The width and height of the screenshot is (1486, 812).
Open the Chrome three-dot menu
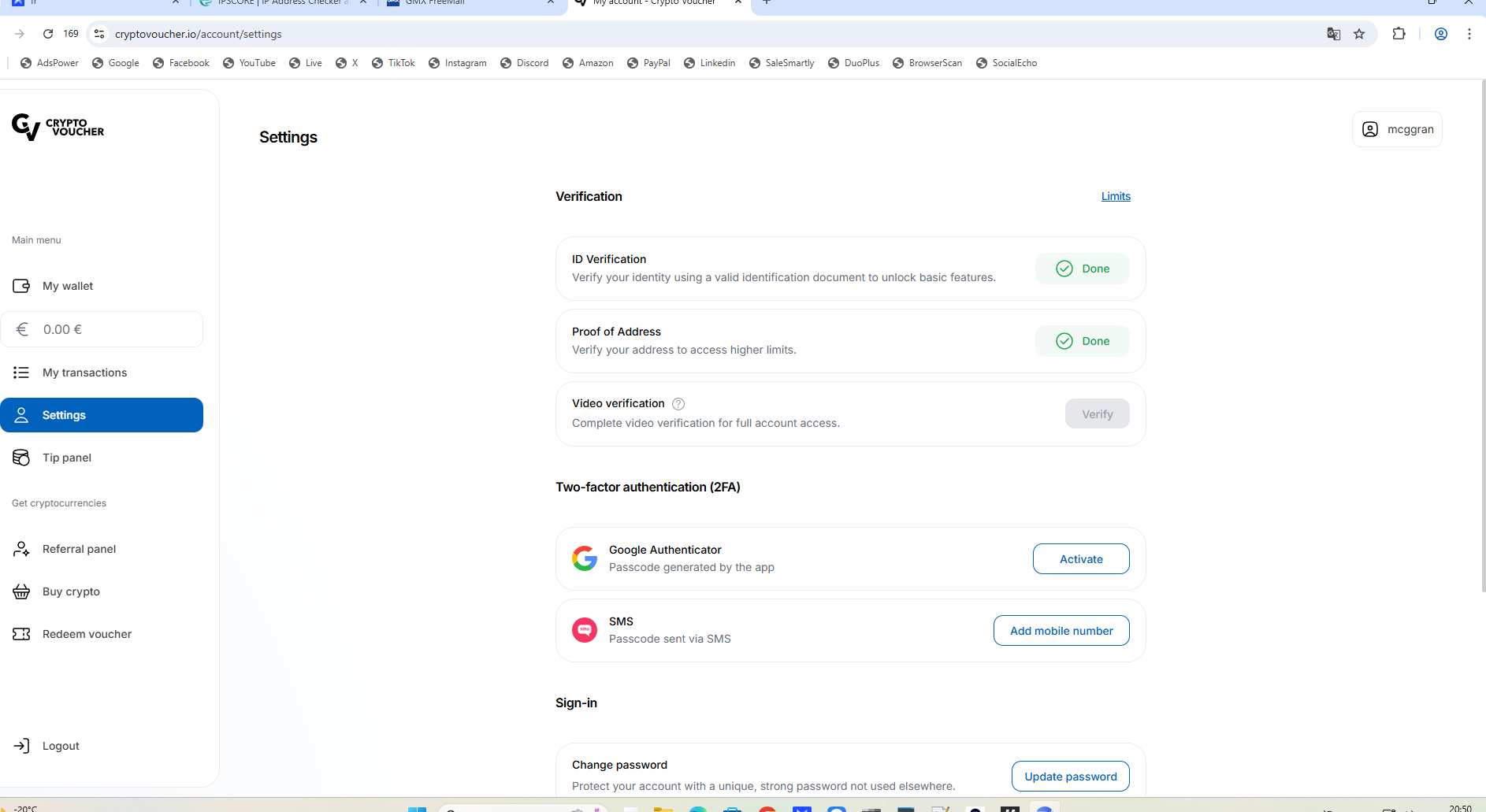(x=1469, y=34)
